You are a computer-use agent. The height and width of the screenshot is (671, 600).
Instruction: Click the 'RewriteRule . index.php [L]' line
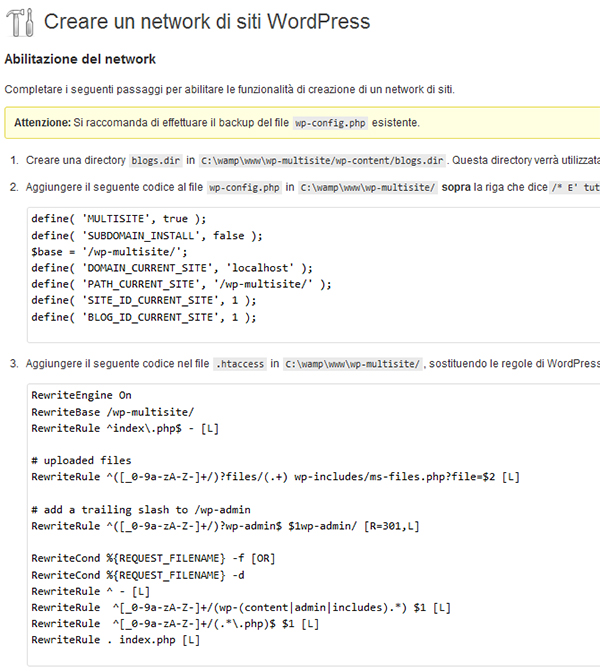point(116,640)
